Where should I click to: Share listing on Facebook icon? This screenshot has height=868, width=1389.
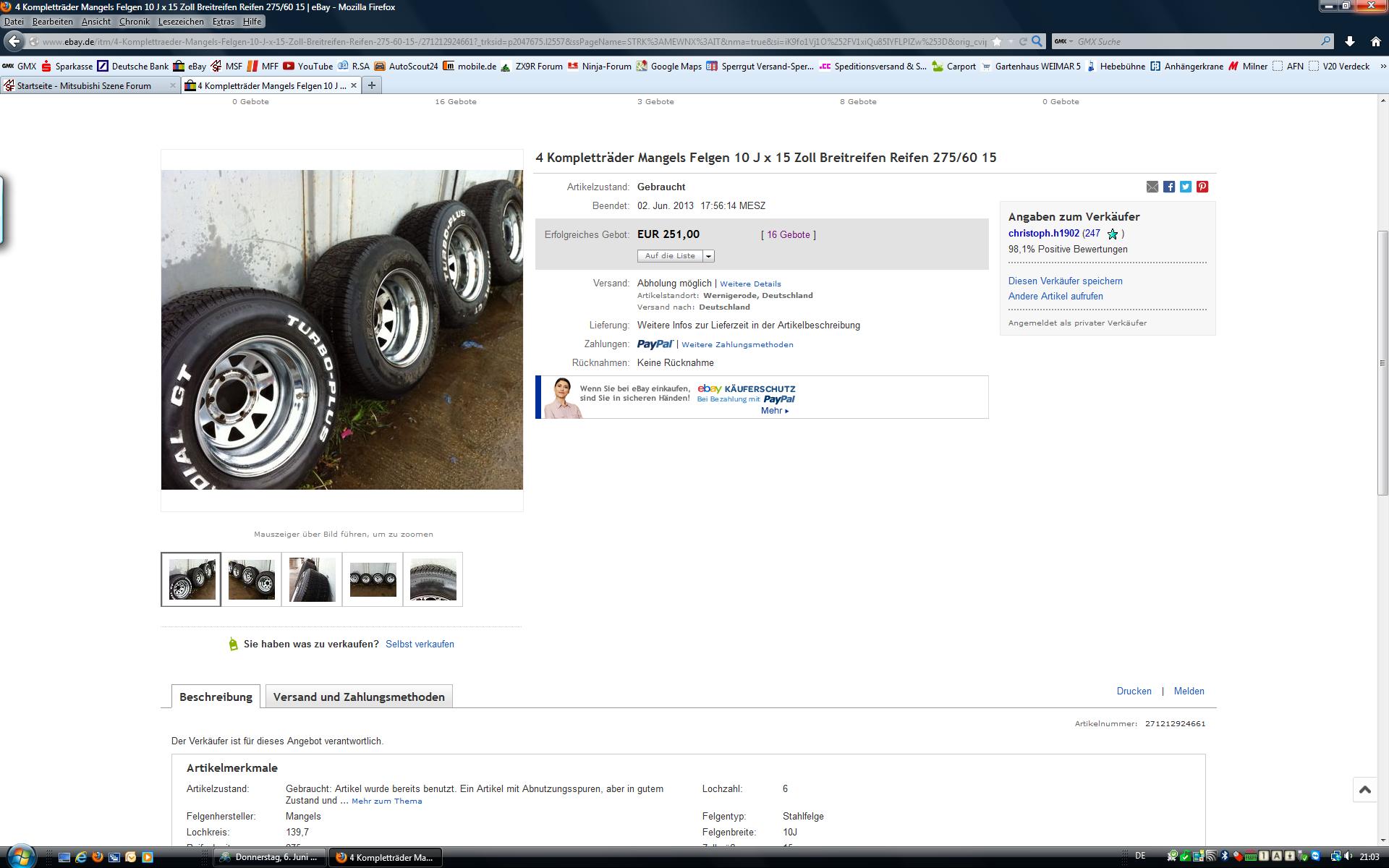tap(1169, 187)
